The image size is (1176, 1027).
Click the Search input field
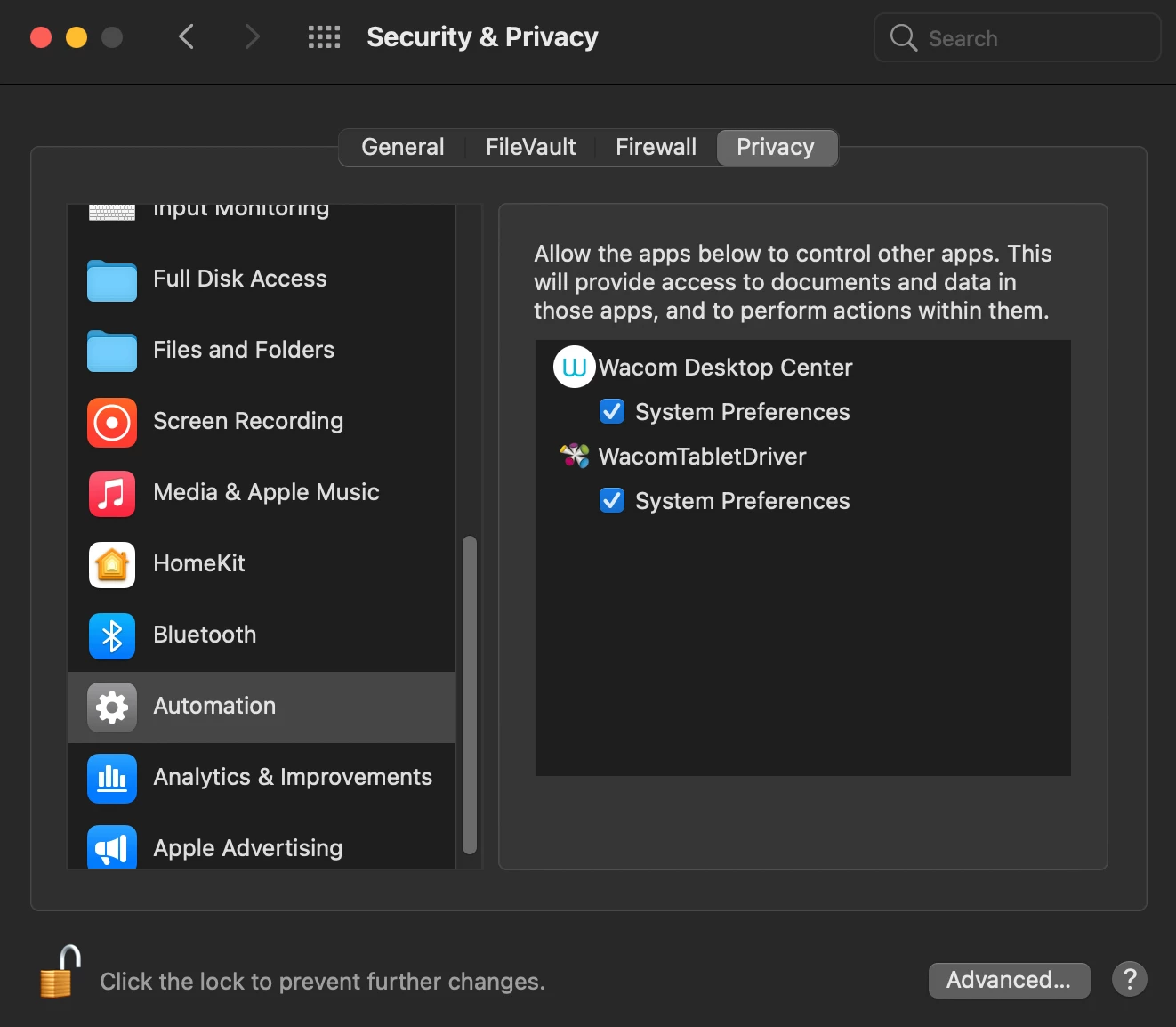(1018, 37)
